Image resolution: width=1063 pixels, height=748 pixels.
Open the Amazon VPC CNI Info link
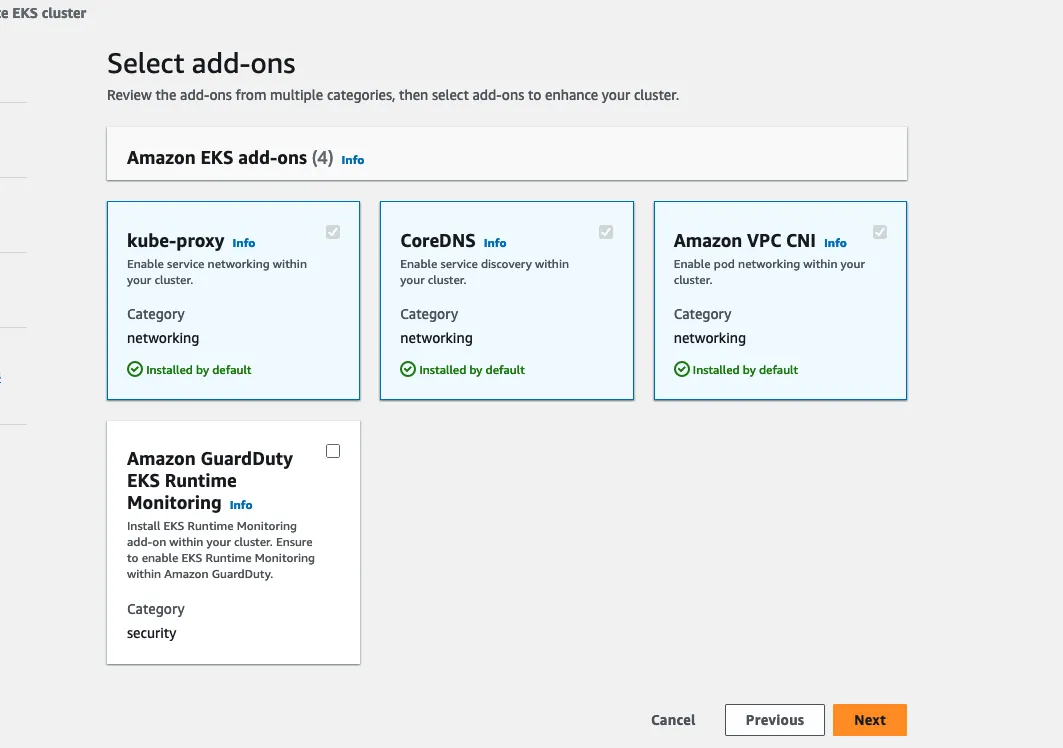835,243
